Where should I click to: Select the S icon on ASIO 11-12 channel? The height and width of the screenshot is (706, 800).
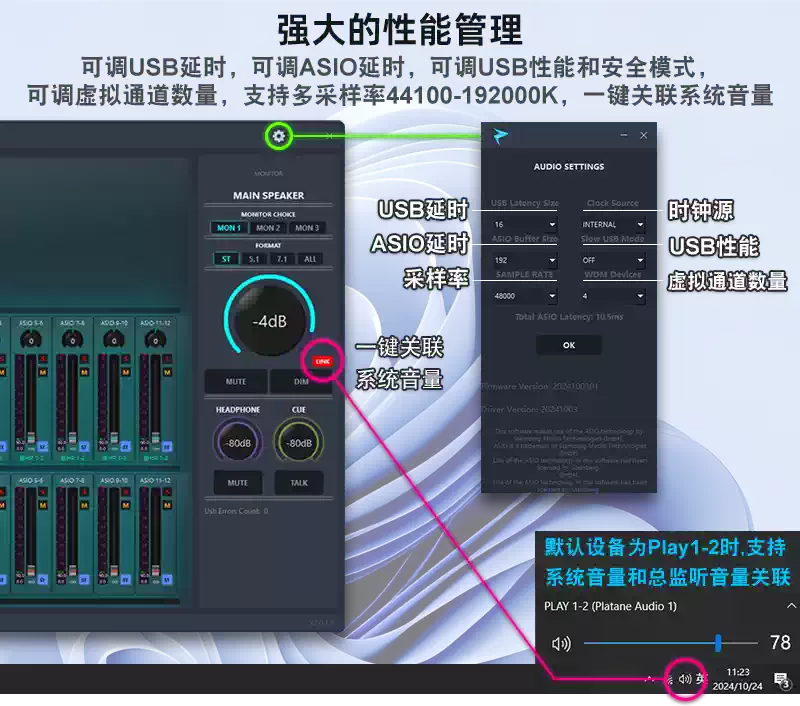[x=168, y=359]
